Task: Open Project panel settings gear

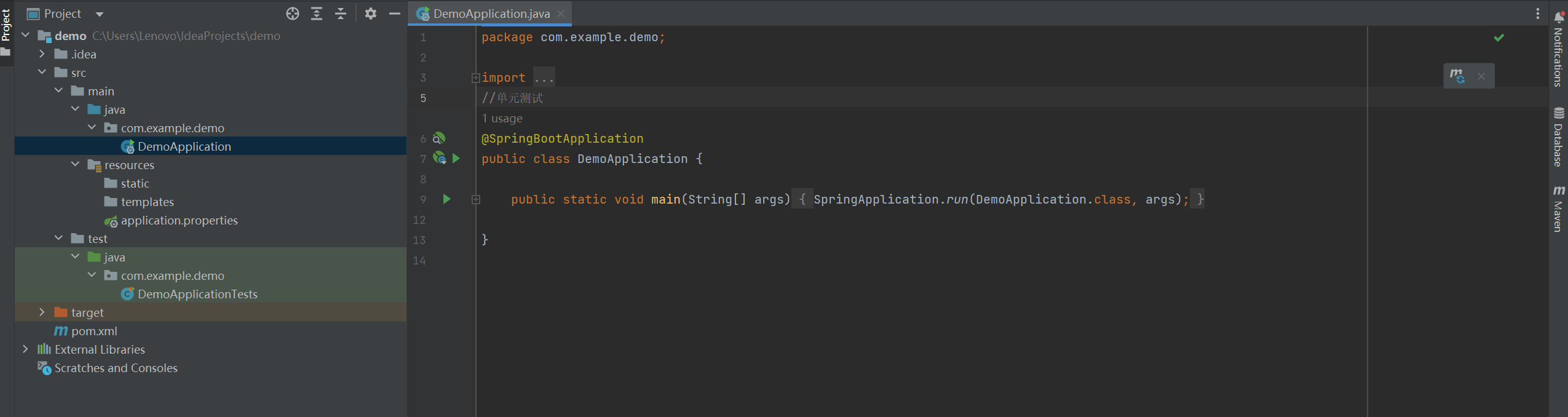Action: 370,14
